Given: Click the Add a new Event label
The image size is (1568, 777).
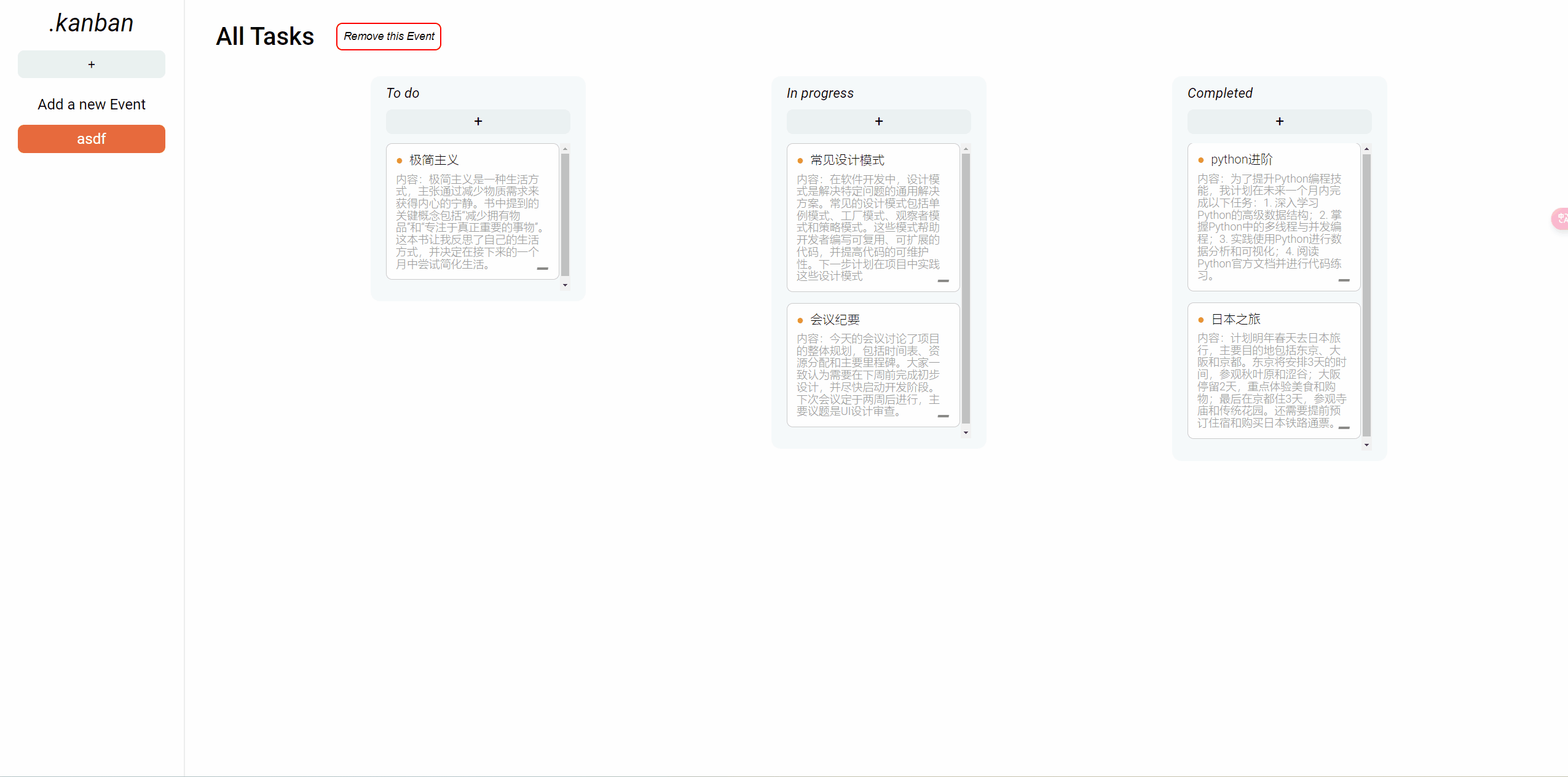Looking at the screenshot, I should click(x=91, y=105).
